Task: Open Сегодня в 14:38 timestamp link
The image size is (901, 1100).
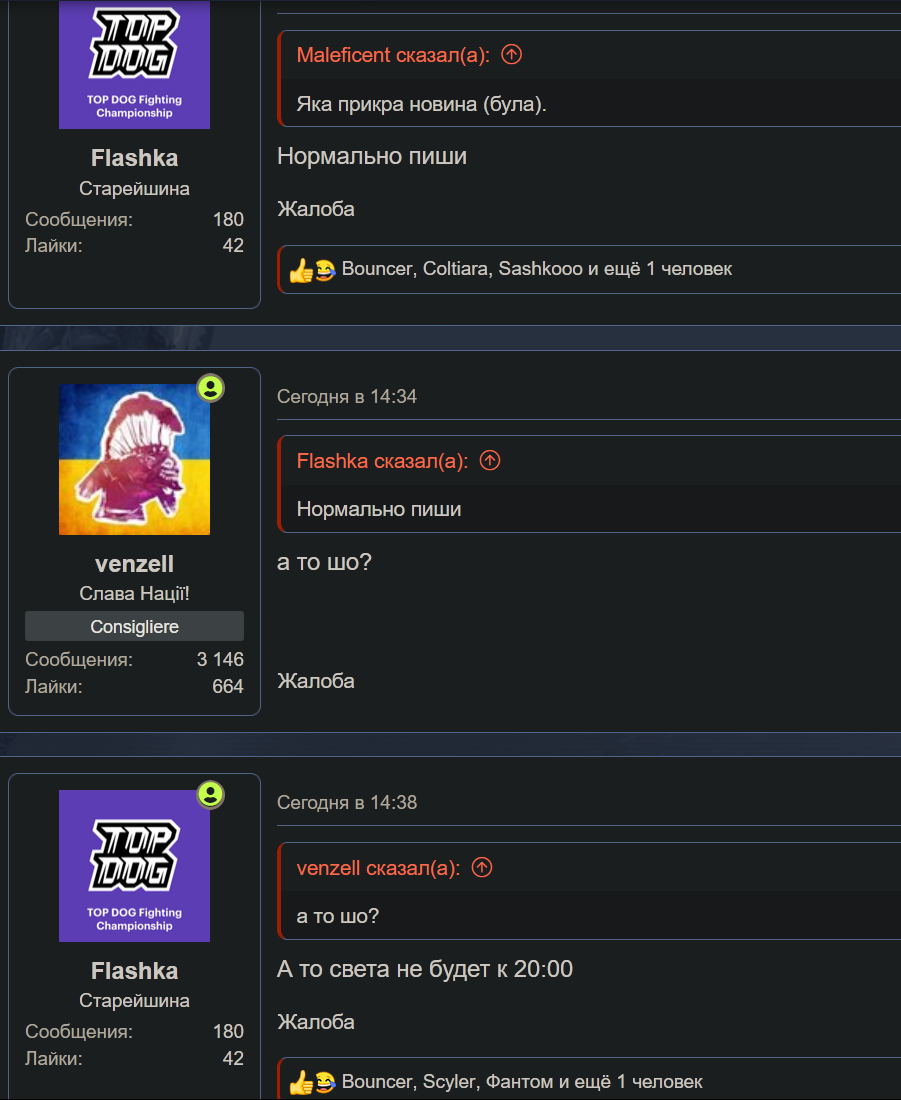Action: (x=347, y=802)
